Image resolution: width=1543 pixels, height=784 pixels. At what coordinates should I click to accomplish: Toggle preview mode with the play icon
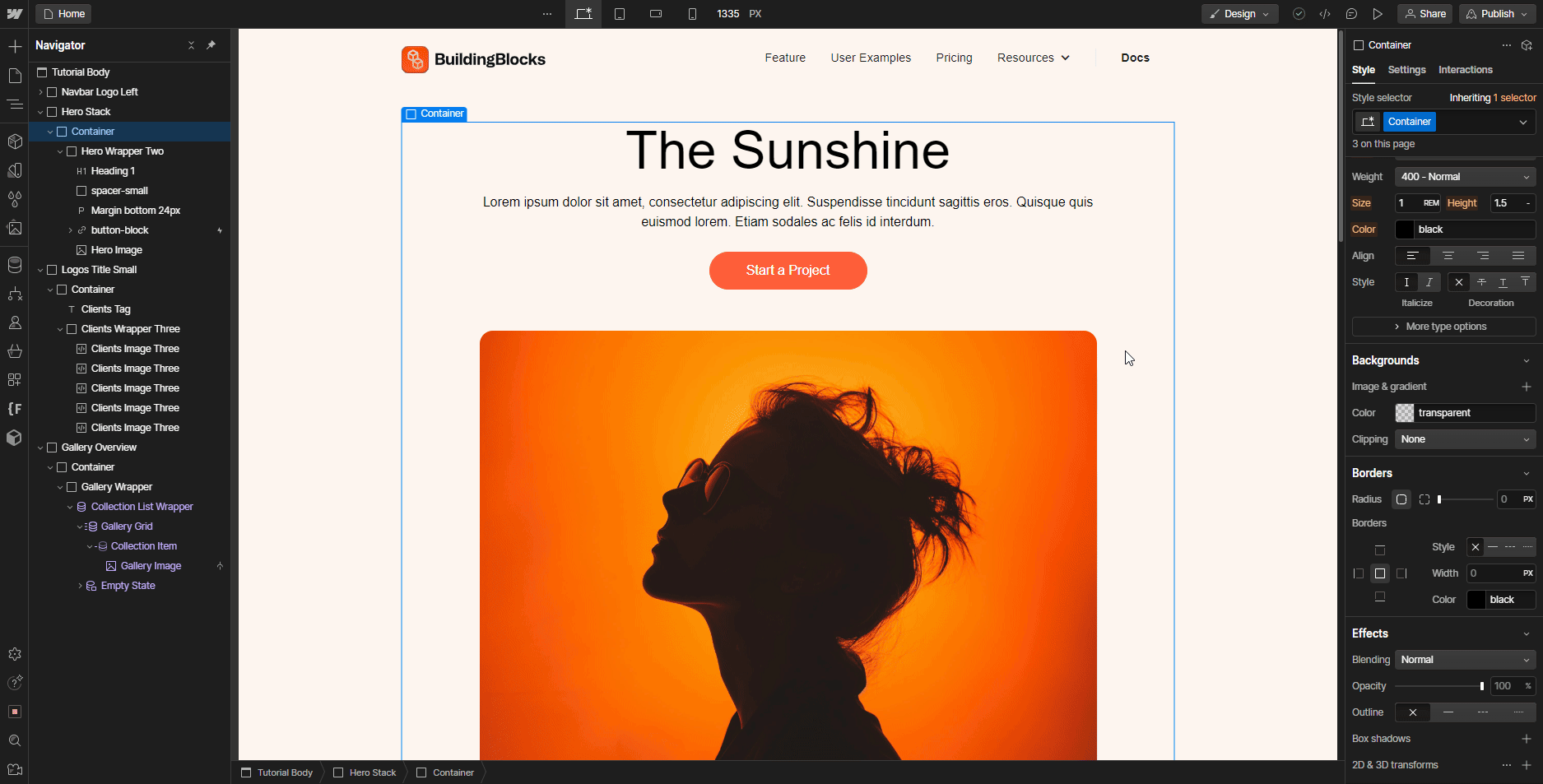click(x=1378, y=14)
